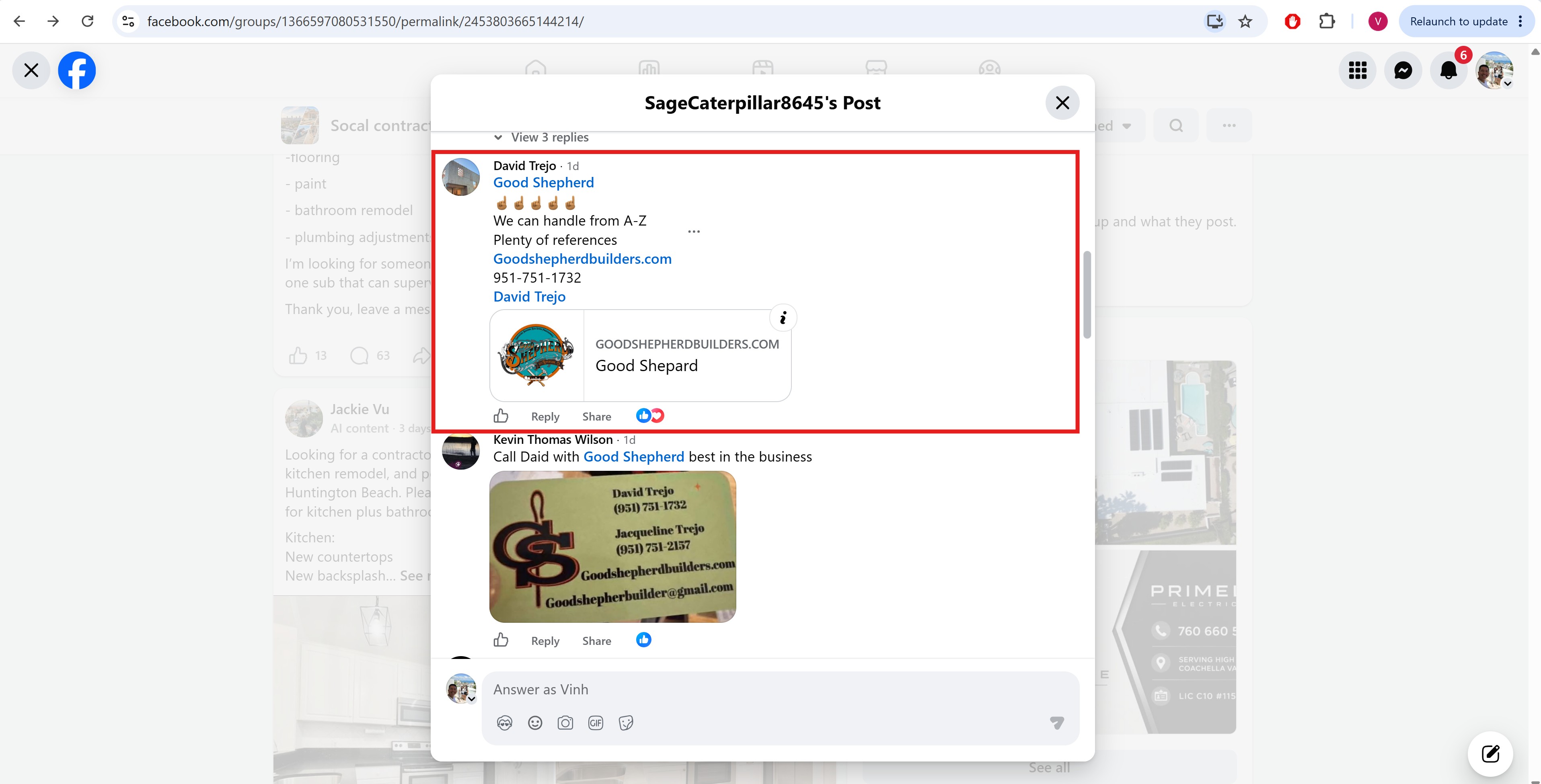This screenshot has width=1541, height=784.
Task: Open David Trejo's profile picture
Action: point(460,177)
